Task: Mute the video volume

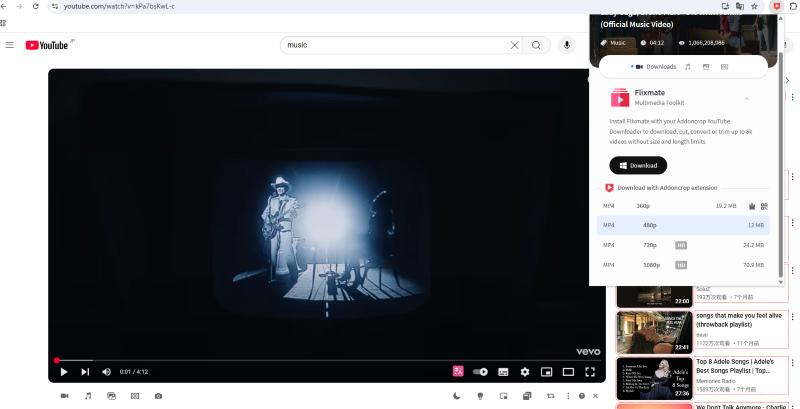Action: 106,372
